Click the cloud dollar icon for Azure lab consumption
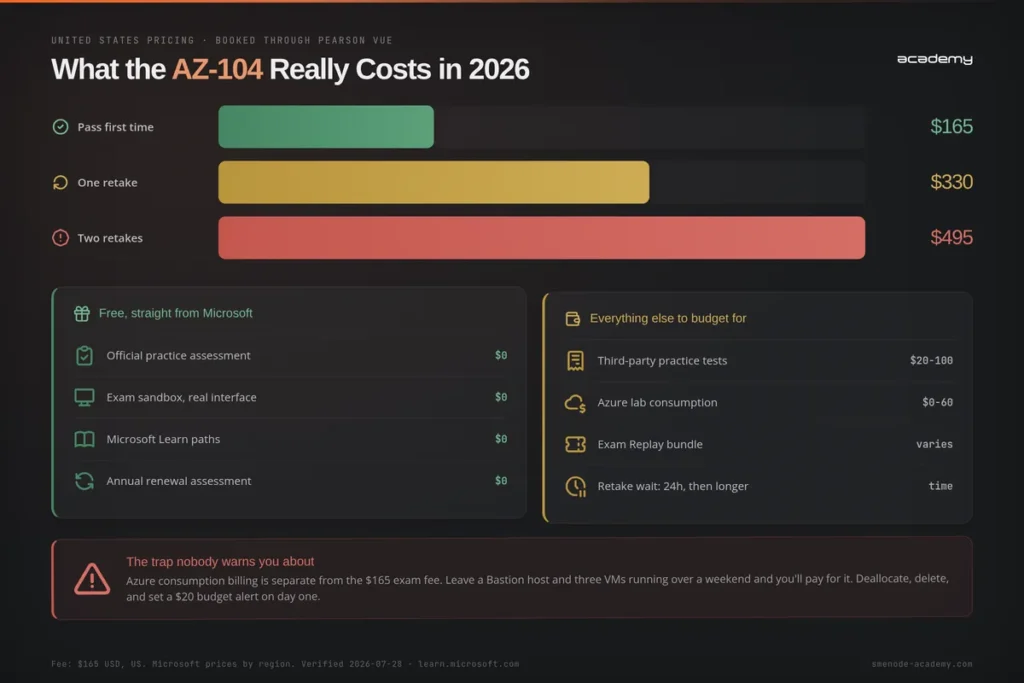 [x=575, y=403]
